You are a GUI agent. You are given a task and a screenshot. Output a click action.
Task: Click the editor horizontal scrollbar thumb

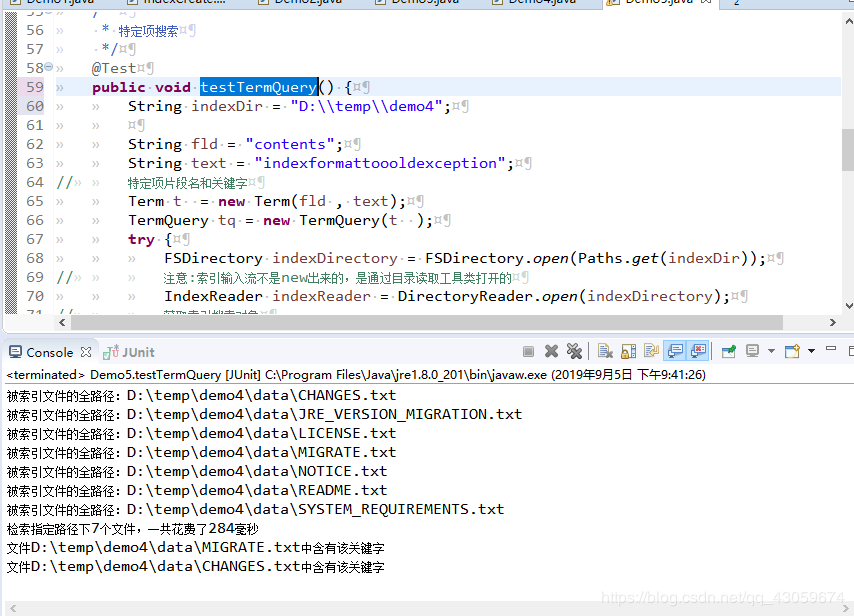tap(426, 322)
